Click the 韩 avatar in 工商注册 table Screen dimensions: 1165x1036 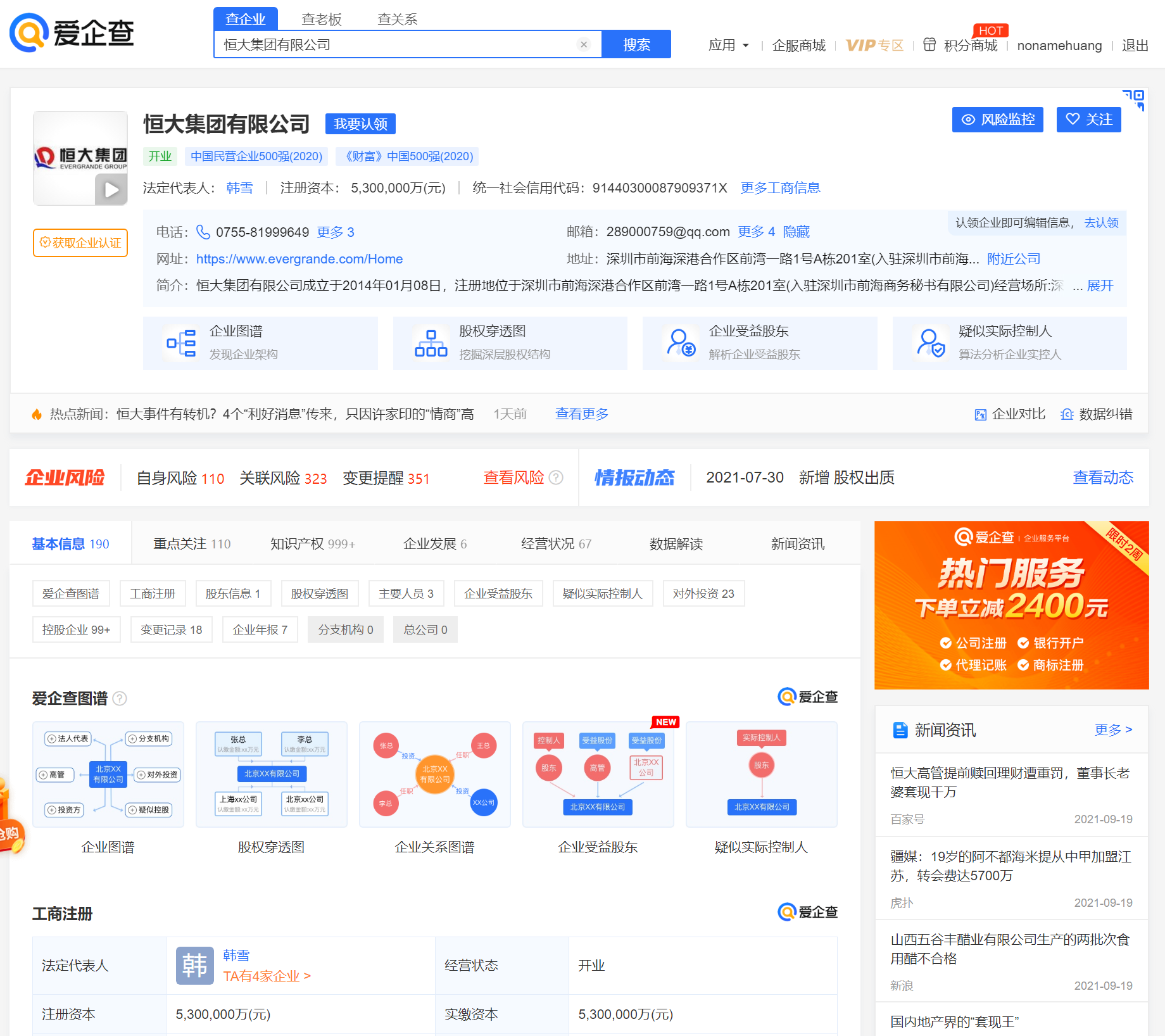tap(195, 966)
